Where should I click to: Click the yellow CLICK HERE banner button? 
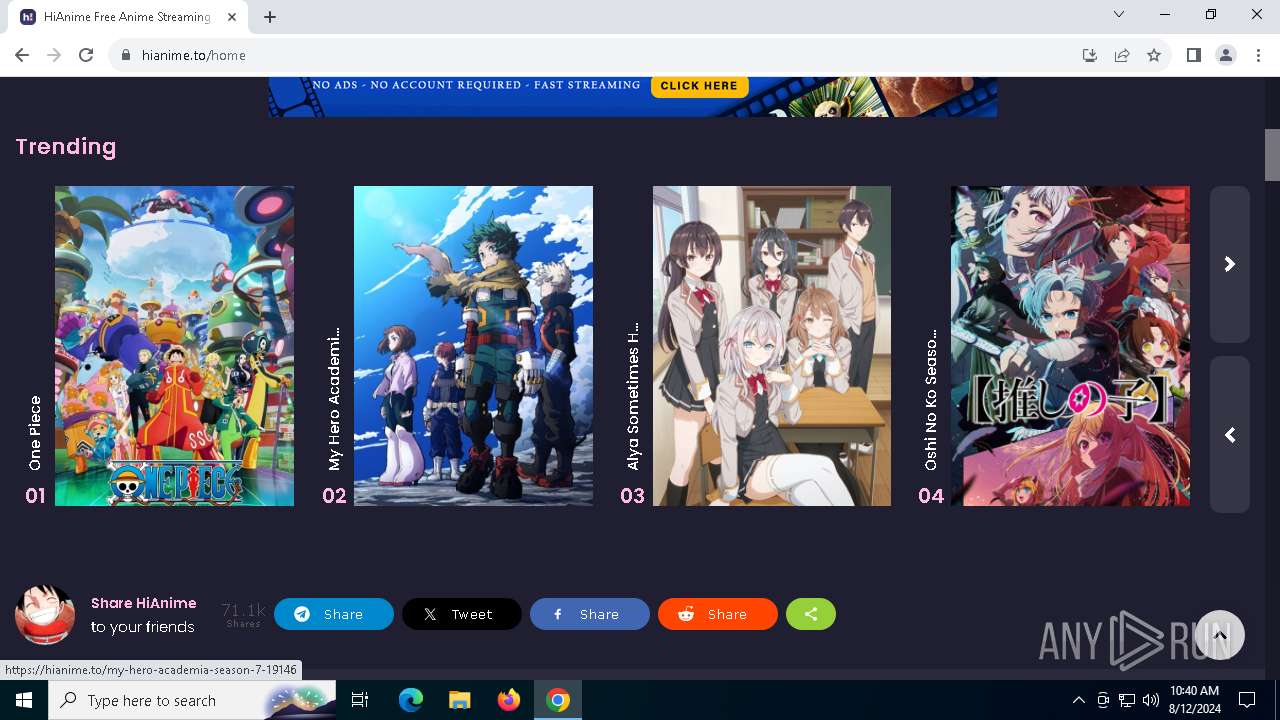coord(699,86)
